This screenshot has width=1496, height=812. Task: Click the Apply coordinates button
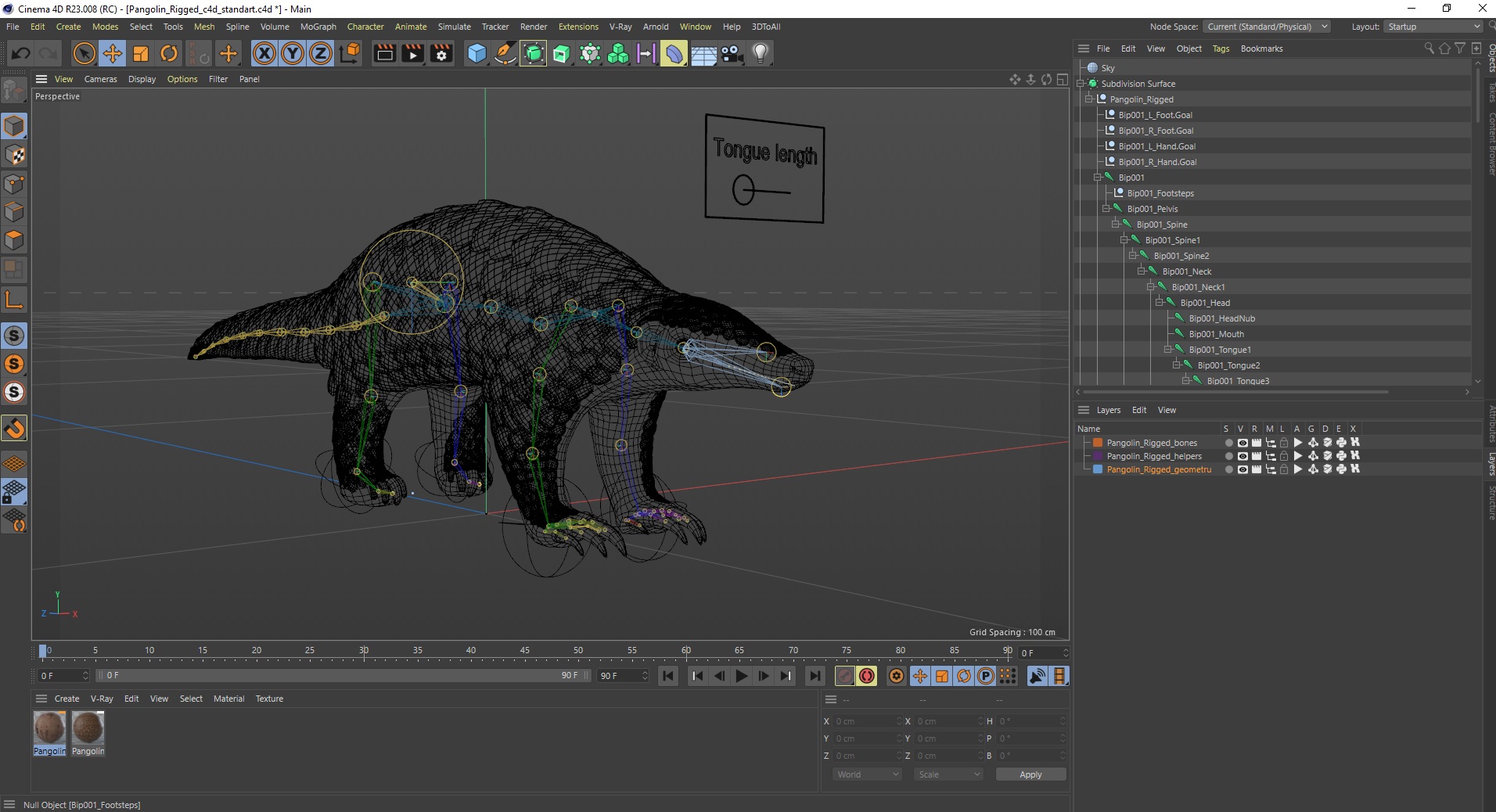tap(1030, 774)
